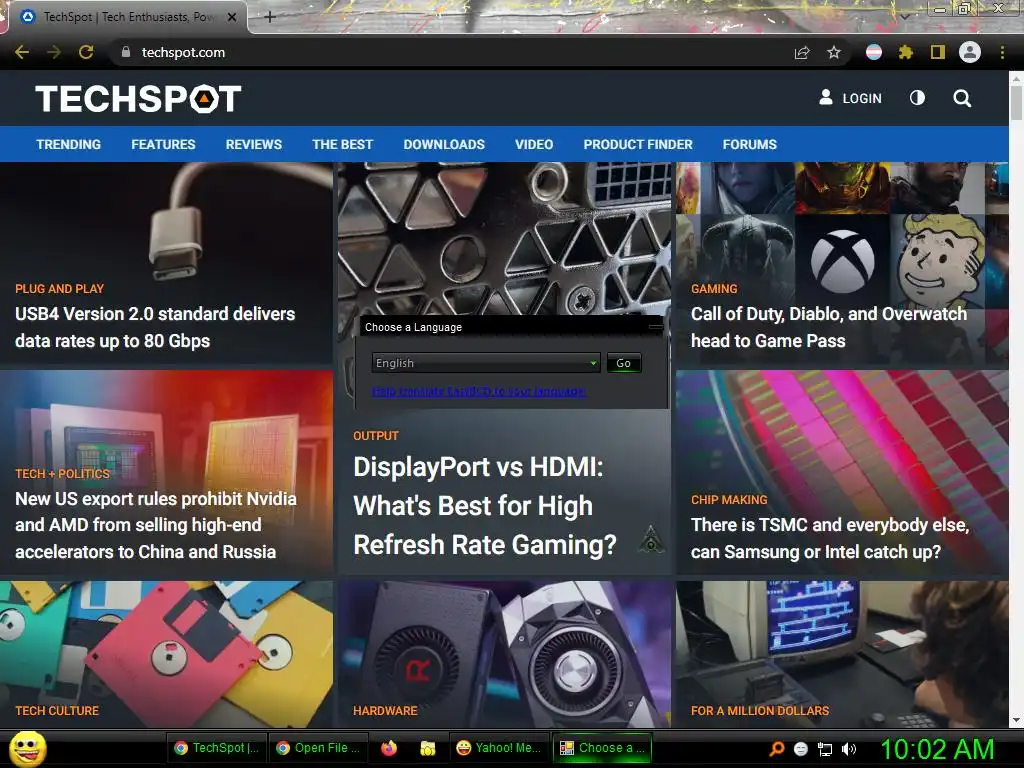
Task: Click the TECH CULTURE category label
Action: [x=57, y=711]
